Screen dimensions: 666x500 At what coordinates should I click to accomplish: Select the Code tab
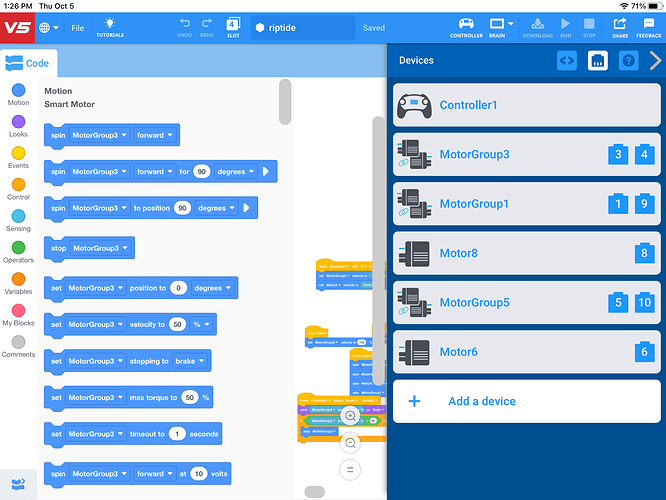pyautogui.click(x=28, y=63)
